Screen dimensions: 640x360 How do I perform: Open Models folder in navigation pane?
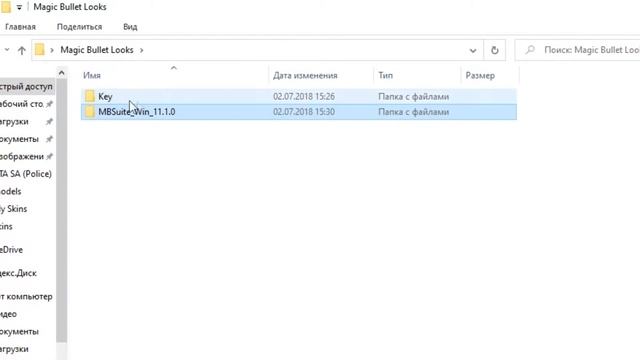click(11, 191)
